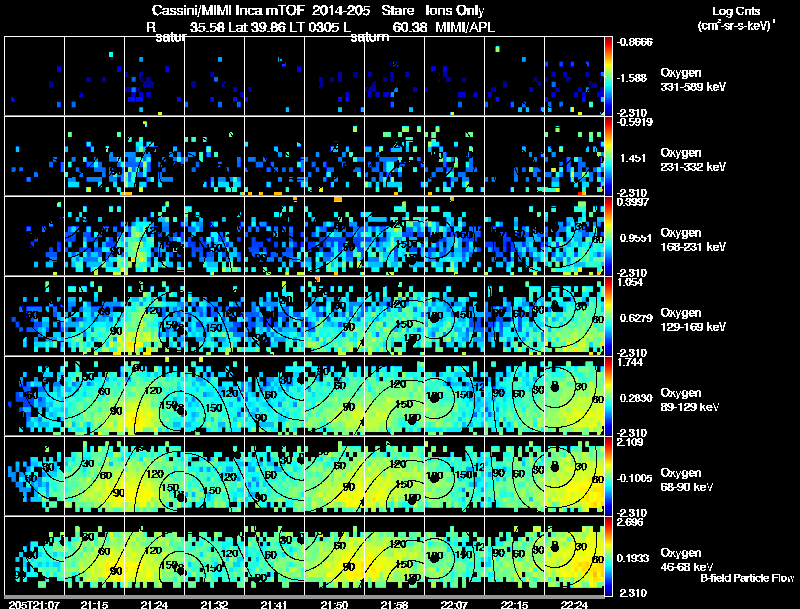Viewport: 800px width, 609px height.
Task: Click the B-field Particle Flow label
Action: 747,578
